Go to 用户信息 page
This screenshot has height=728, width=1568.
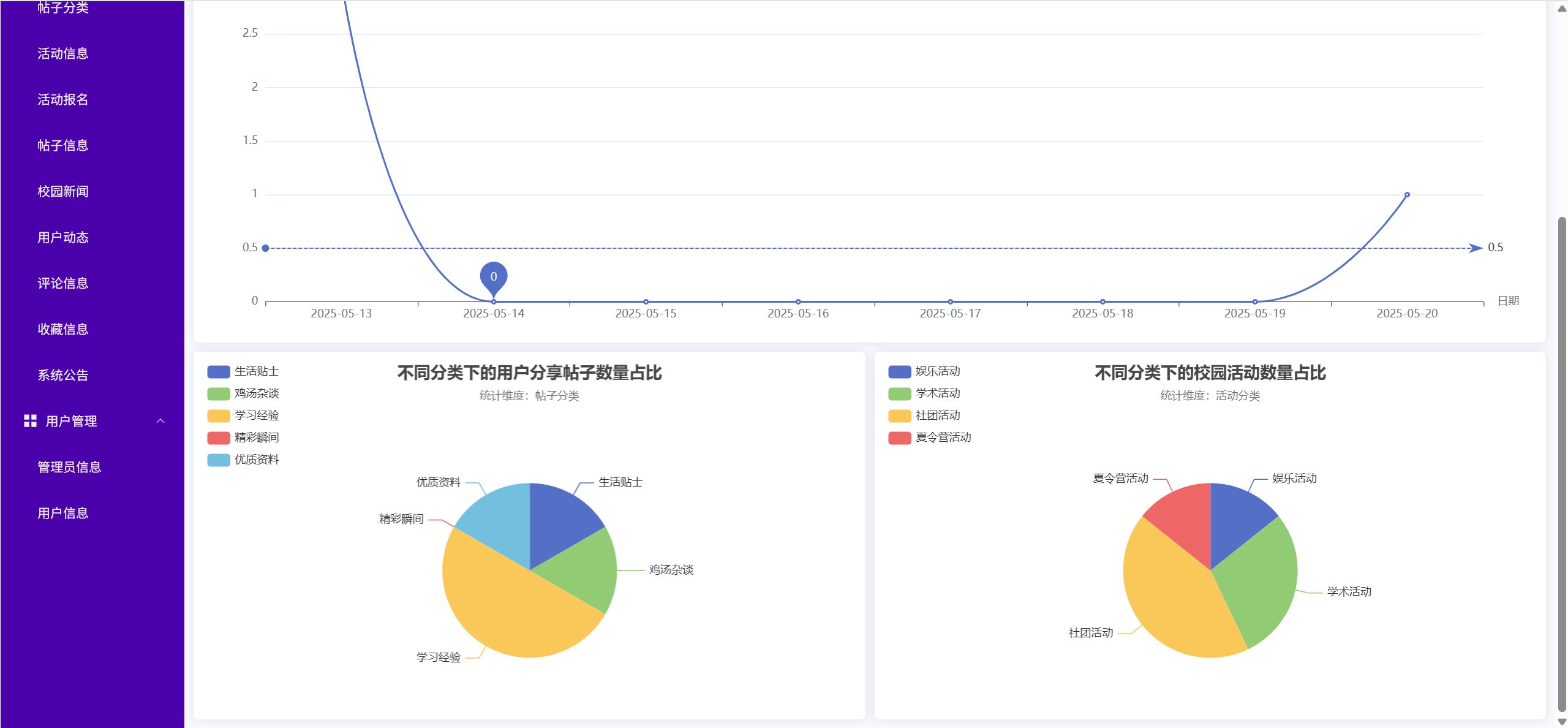click(x=62, y=513)
